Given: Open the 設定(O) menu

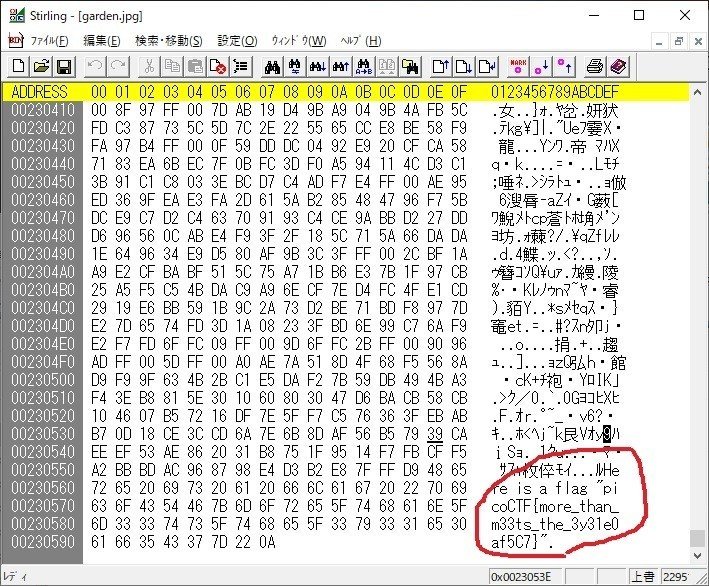Looking at the screenshot, I should click(237, 41).
